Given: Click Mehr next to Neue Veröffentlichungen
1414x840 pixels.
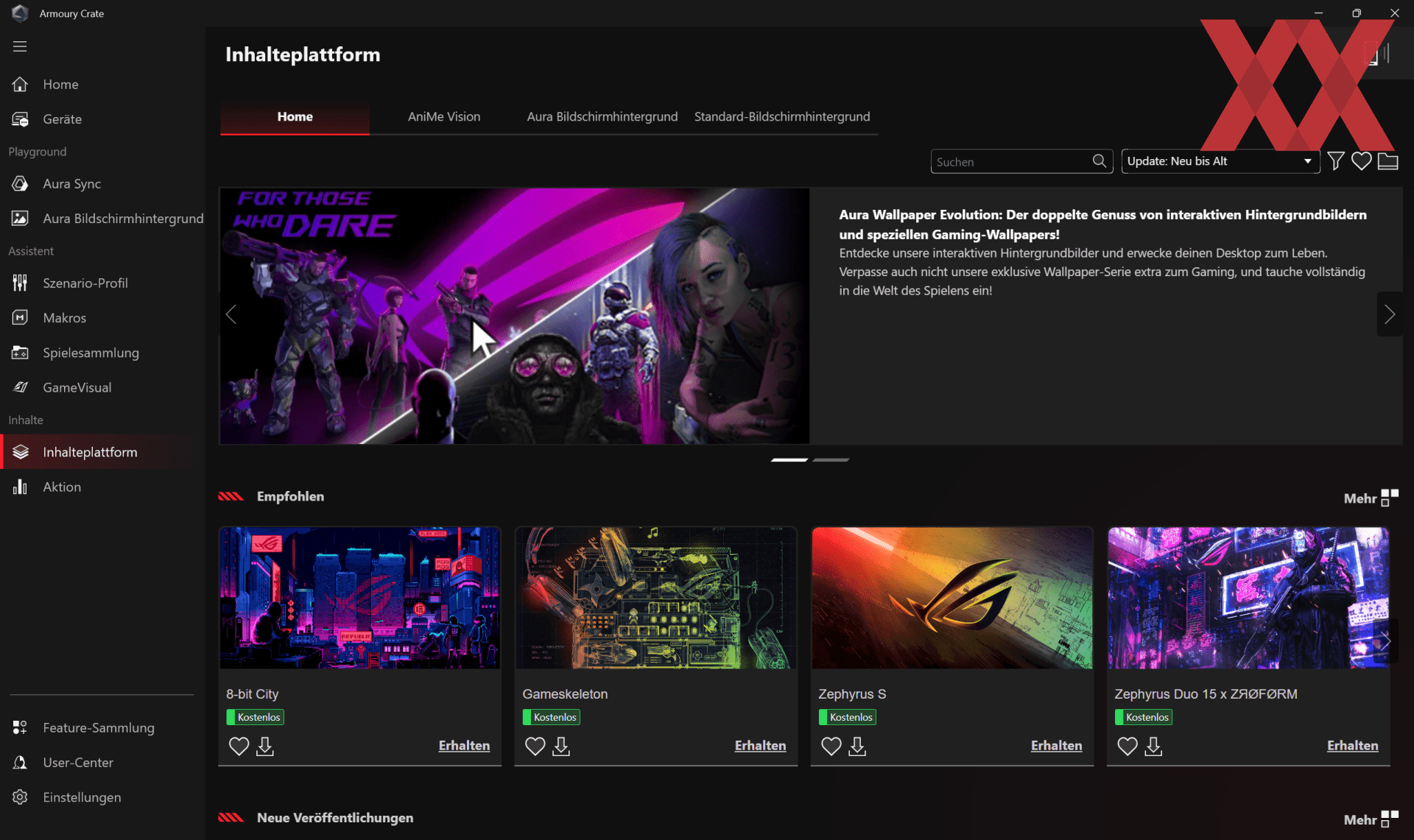Looking at the screenshot, I should click(1371, 819).
